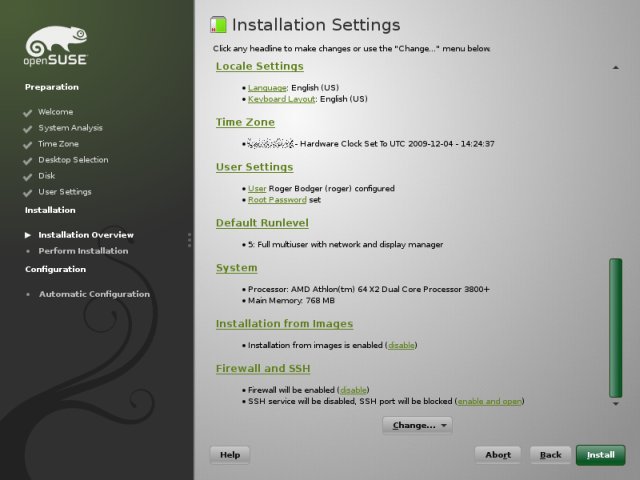Screen dimensions: 640x480
Task: Open the Default Runlevel heading
Action: tap(262, 223)
